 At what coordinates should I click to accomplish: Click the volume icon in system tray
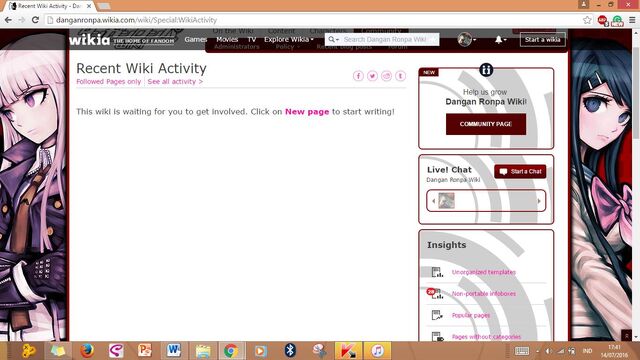[x=549, y=351]
